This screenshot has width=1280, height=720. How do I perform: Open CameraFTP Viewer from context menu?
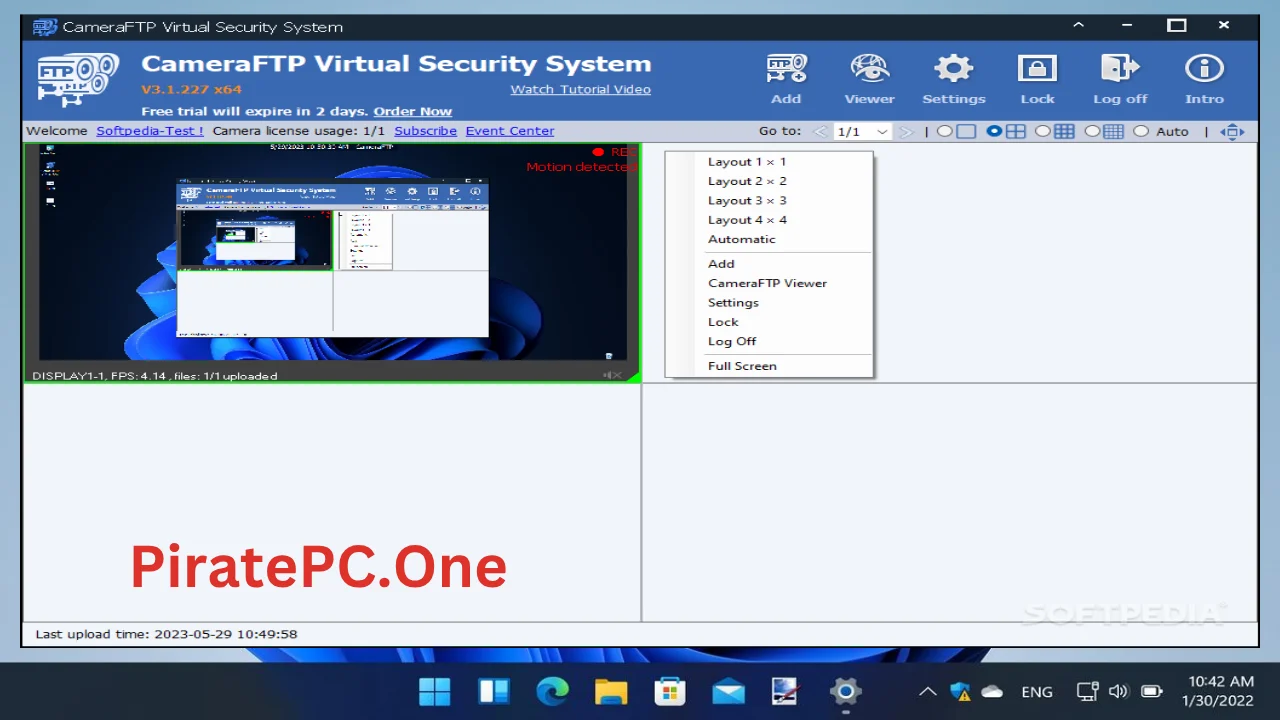pyautogui.click(x=769, y=283)
